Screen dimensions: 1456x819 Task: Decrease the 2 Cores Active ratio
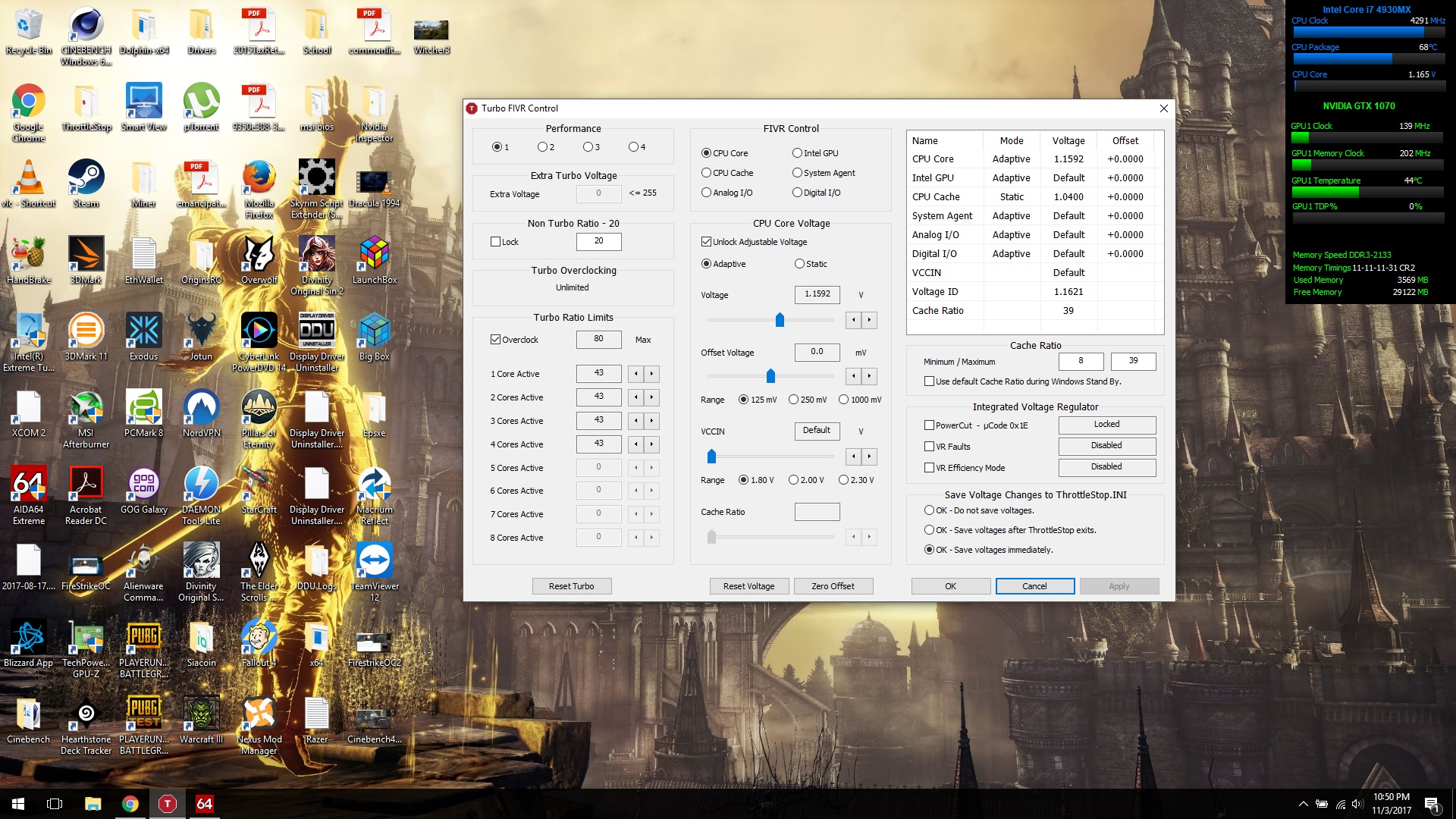click(x=635, y=397)
